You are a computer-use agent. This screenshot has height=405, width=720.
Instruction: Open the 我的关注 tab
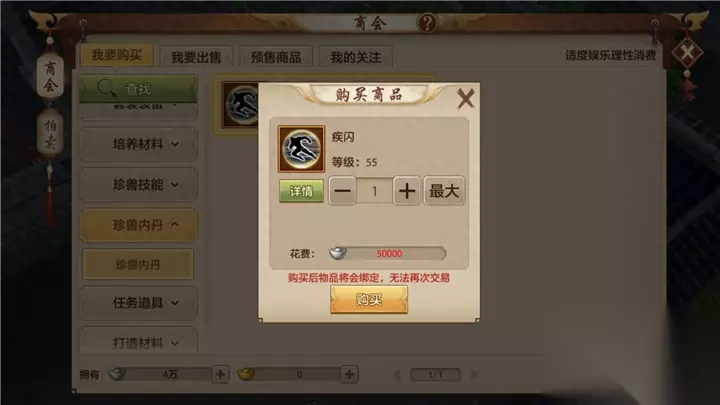tap(355, 57)
